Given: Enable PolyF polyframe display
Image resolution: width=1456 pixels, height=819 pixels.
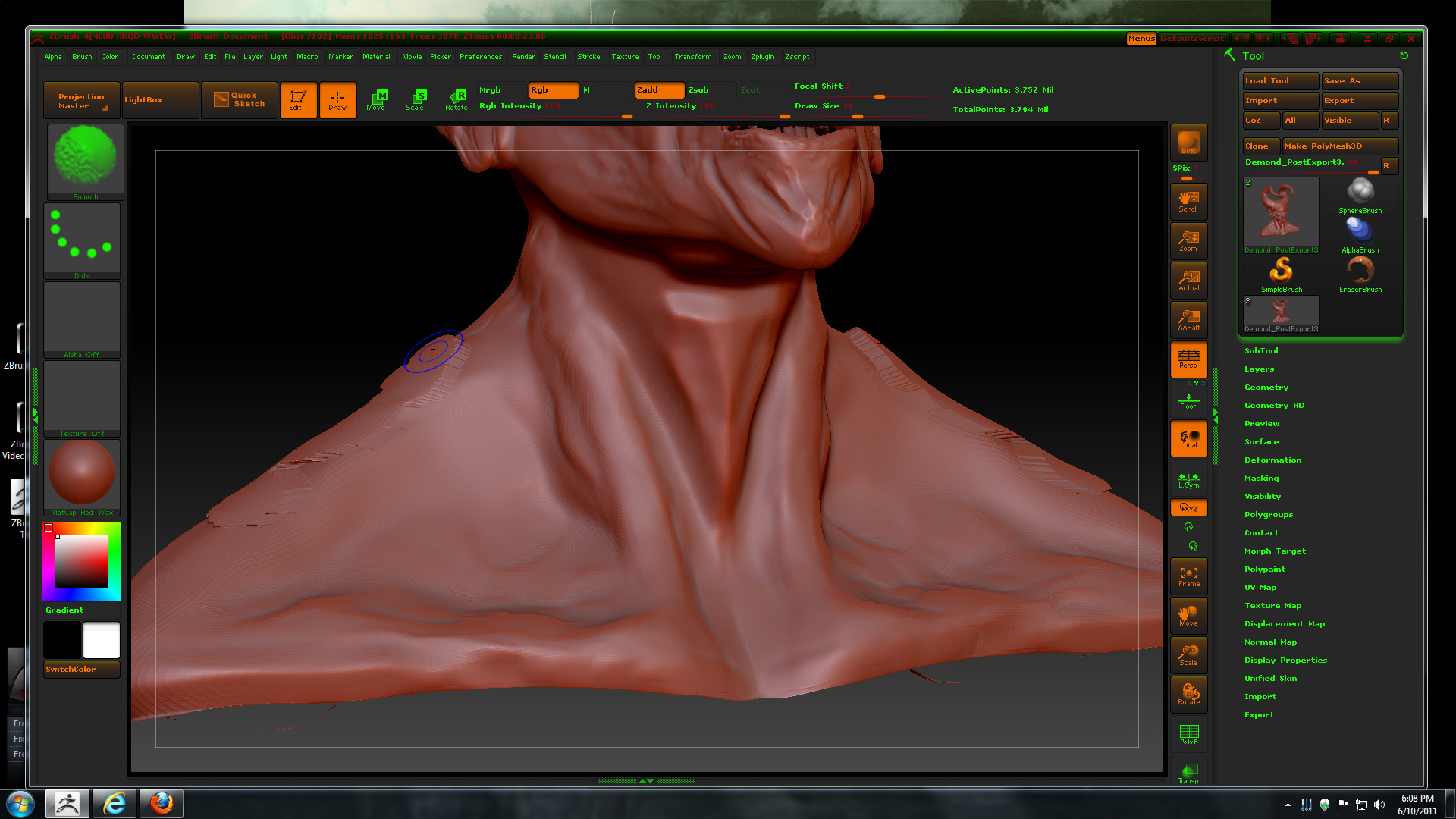Looking at the screenshot, I should [1188, 734].
